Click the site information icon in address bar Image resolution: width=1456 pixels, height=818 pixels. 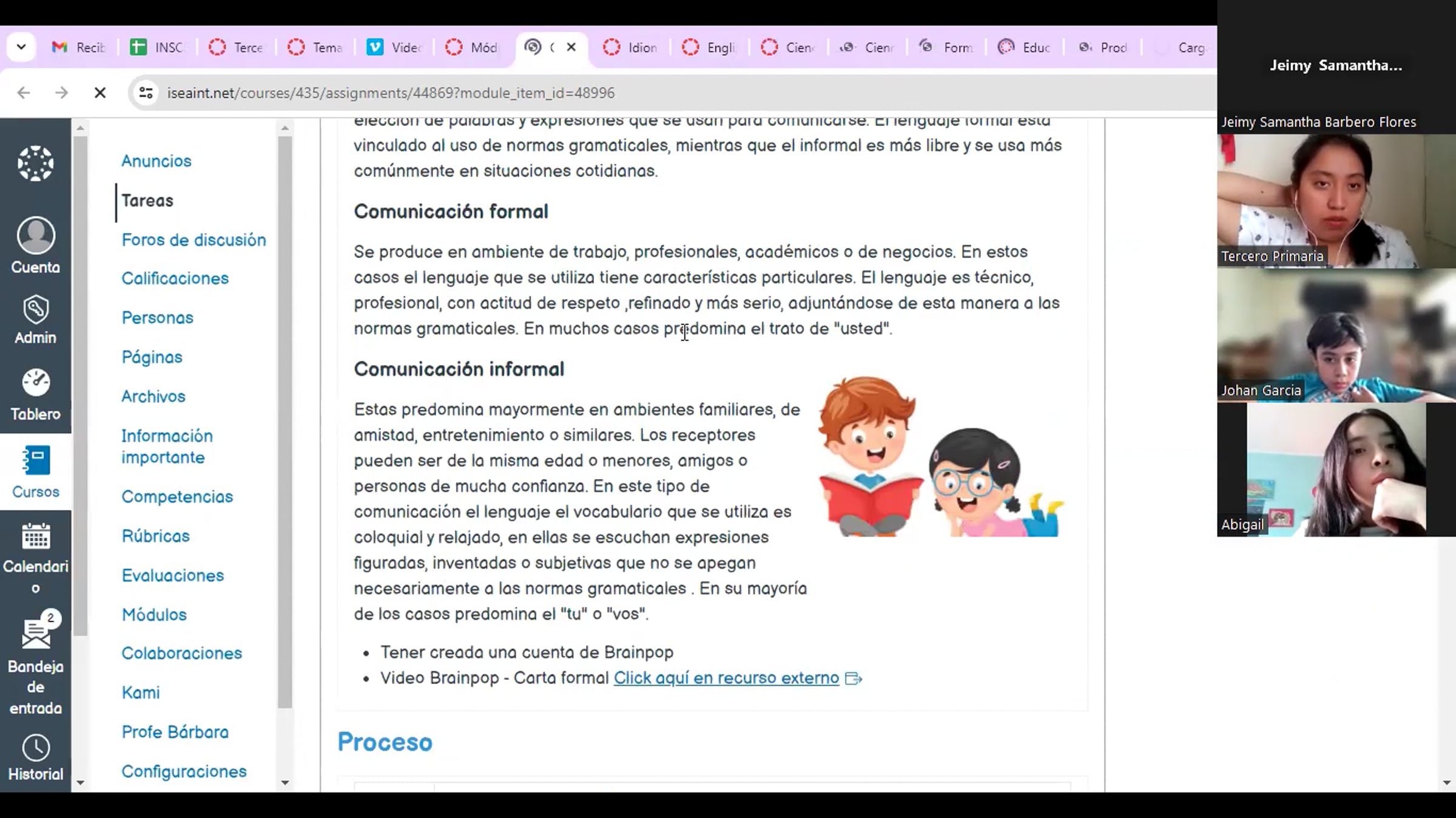click(x=146, y=93)
